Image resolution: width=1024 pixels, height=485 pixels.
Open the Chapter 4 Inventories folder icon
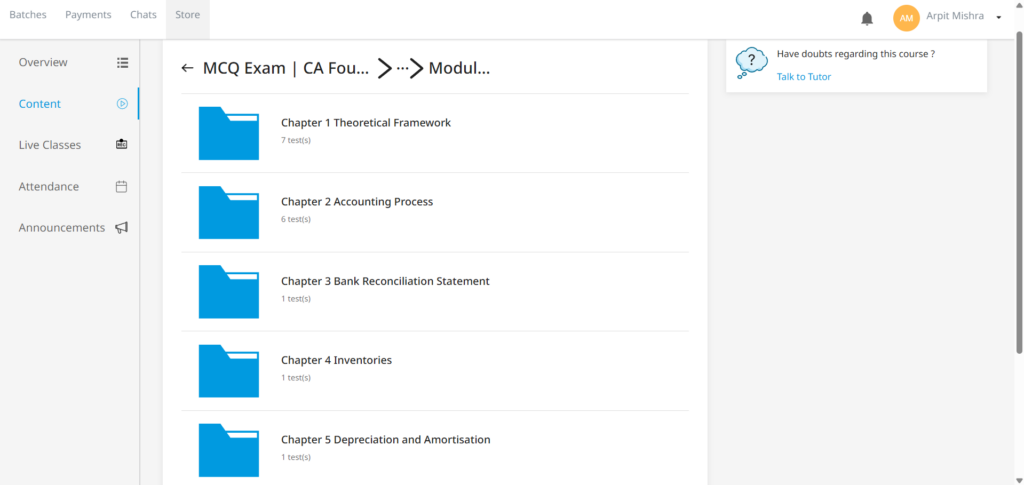229,370
